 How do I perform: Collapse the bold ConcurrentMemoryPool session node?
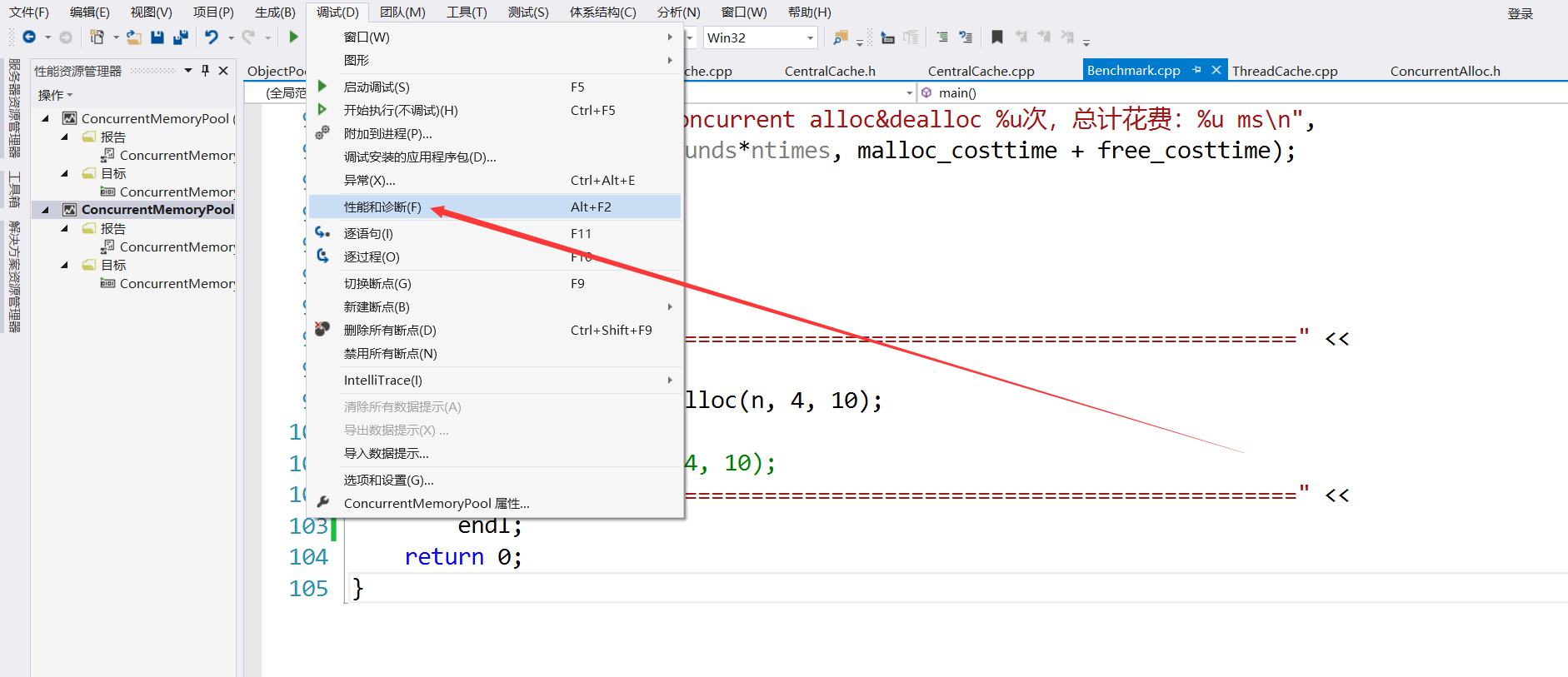(x=45, y=210)
